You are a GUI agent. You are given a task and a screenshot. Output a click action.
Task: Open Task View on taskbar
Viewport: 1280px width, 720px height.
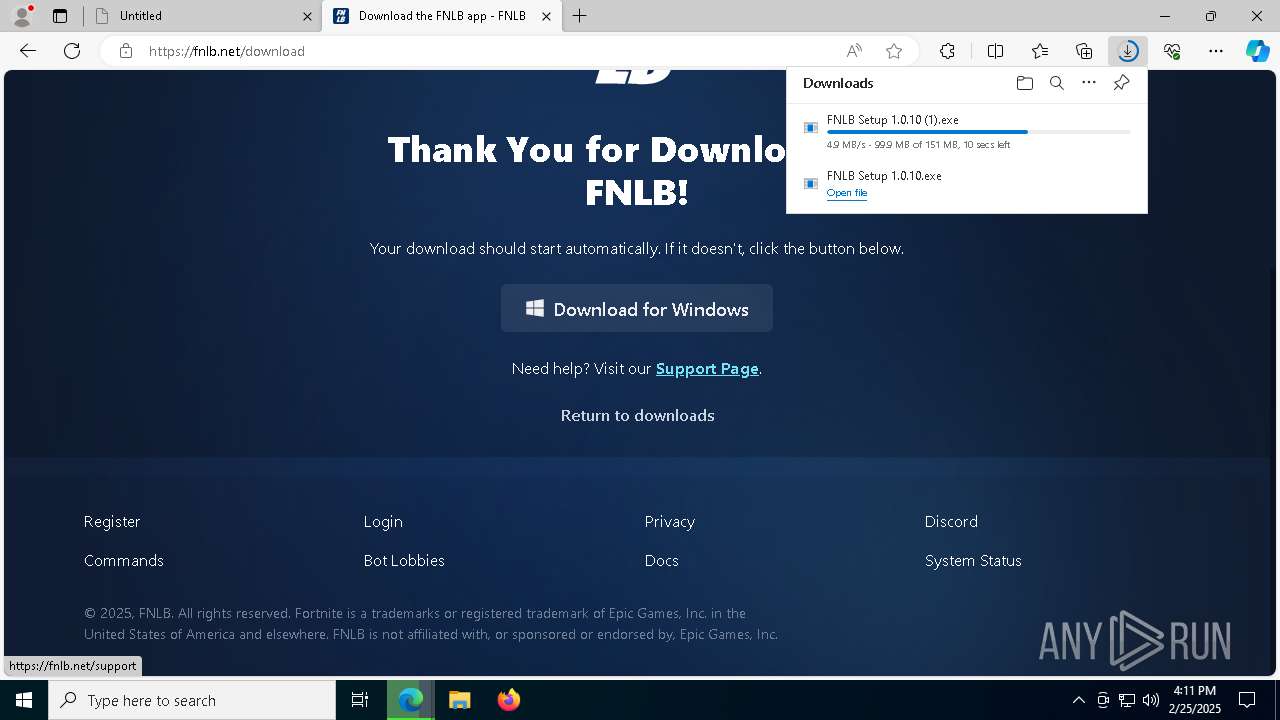360,700
